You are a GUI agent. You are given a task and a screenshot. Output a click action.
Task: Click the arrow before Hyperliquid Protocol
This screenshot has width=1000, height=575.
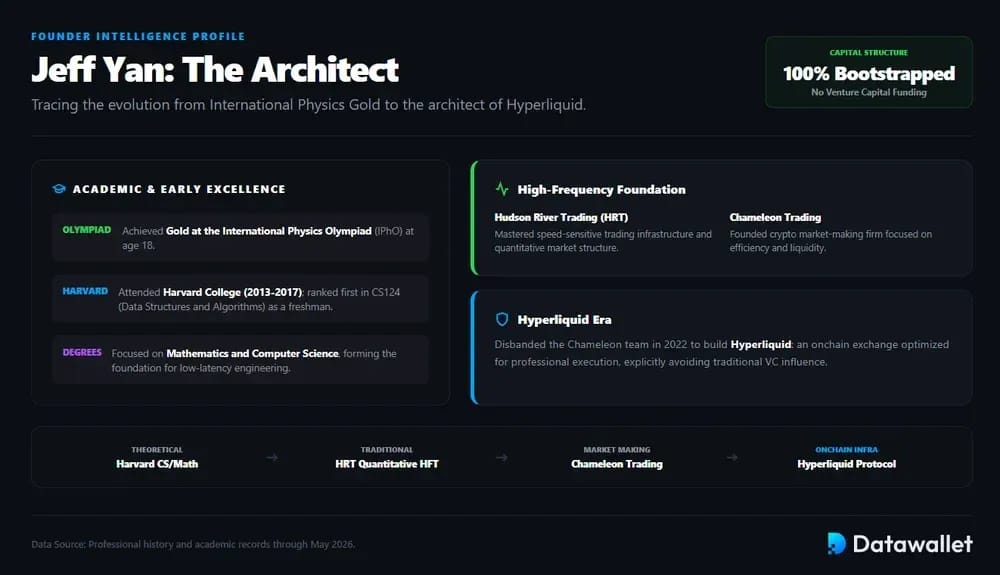[x=732, y=458]
